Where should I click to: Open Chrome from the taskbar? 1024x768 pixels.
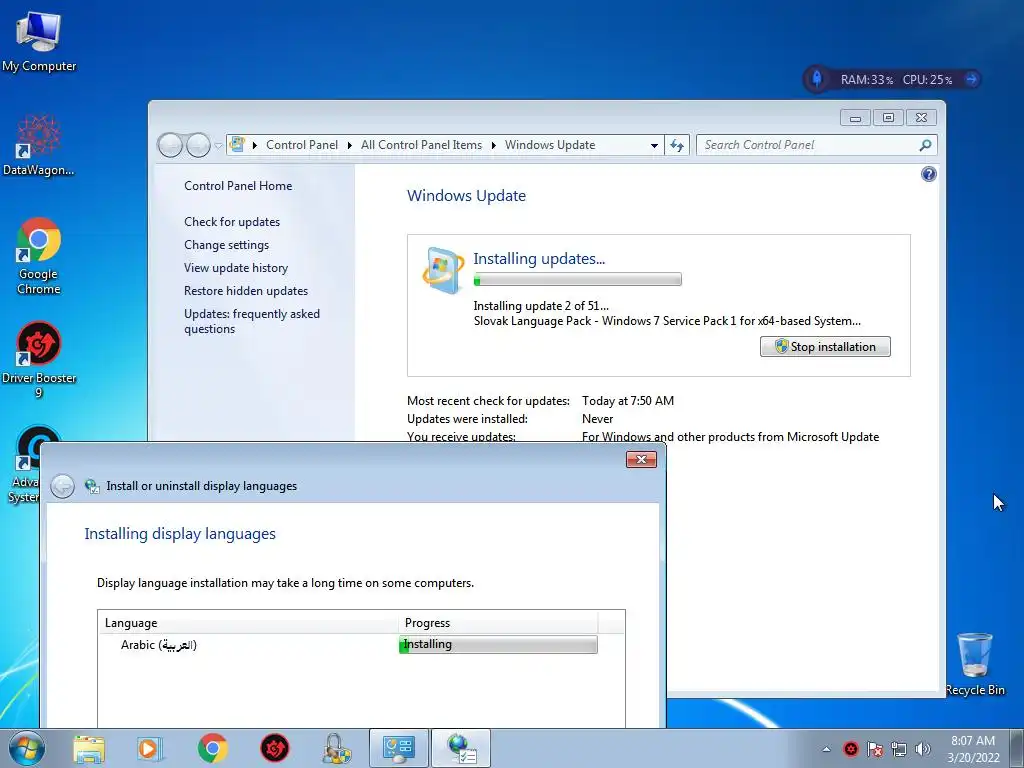pos(212,748)
